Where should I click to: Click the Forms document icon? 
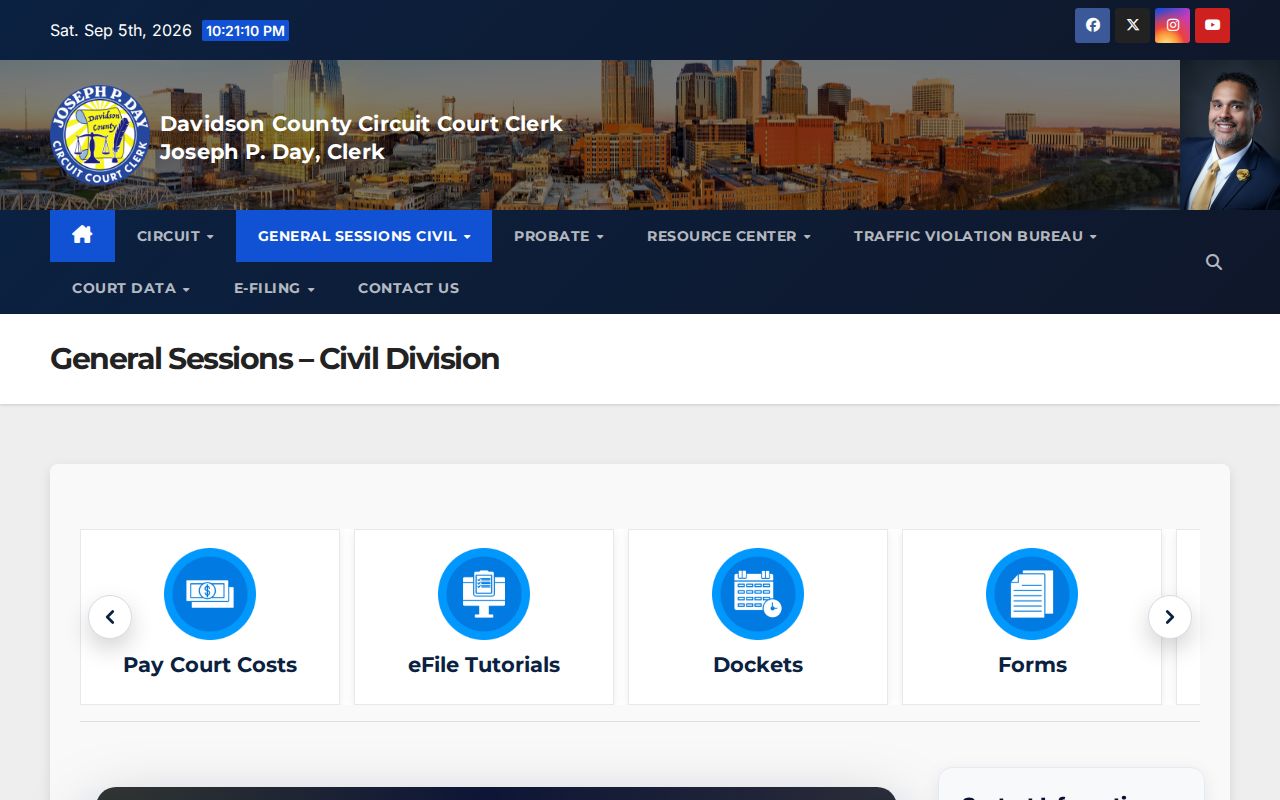1032,594
